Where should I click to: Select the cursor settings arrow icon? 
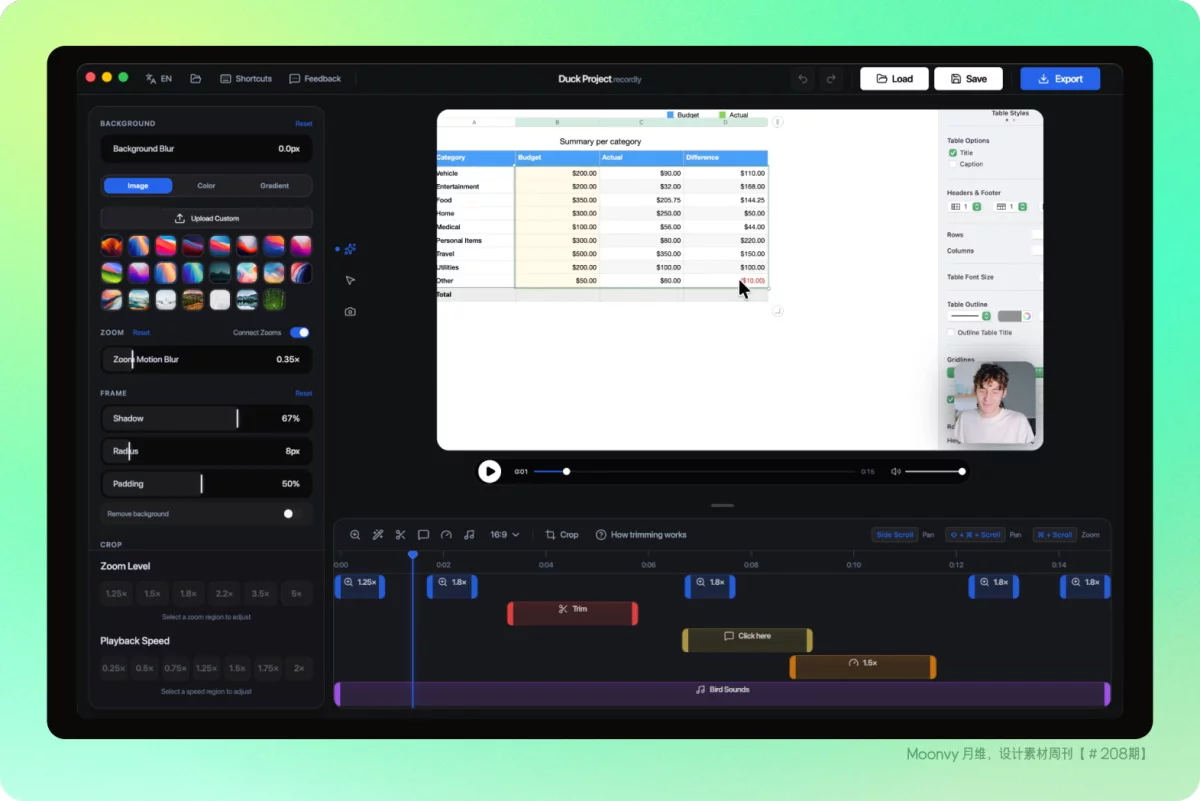(x=350, y=281)
